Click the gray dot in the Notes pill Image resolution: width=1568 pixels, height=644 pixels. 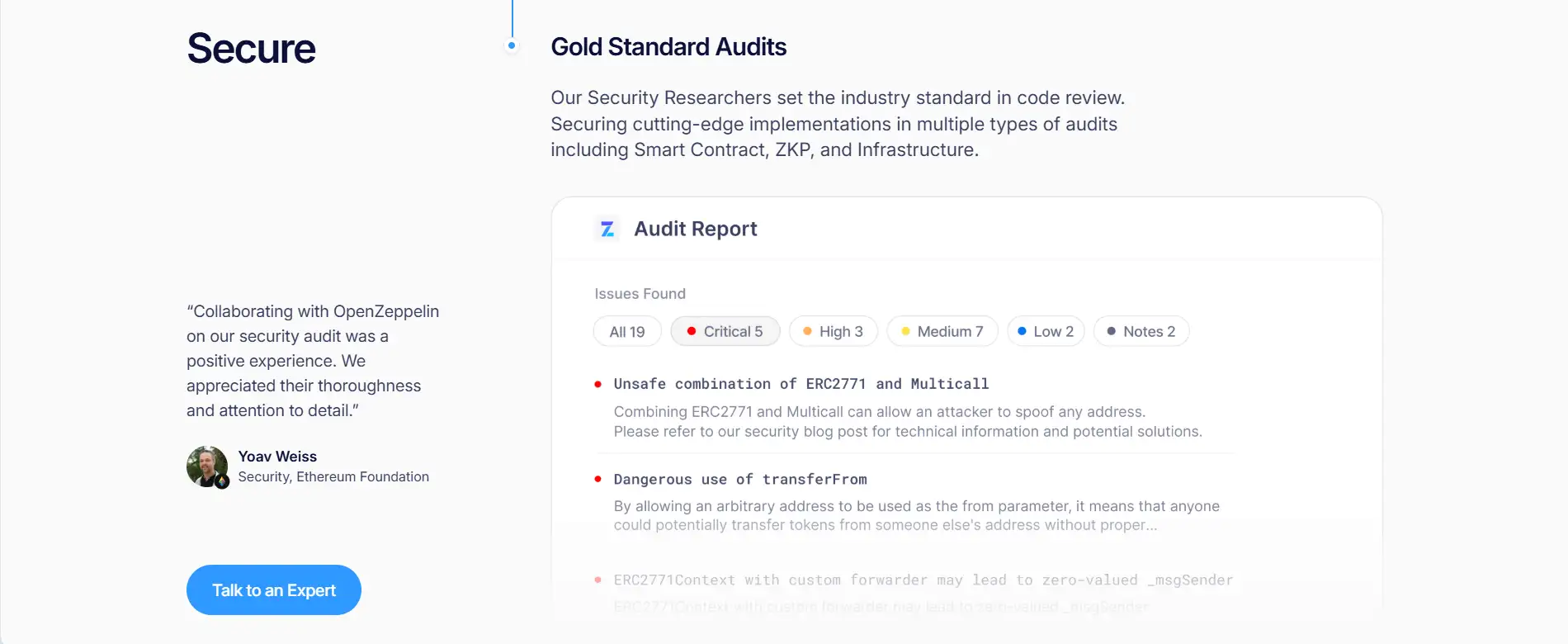tap(1112, 331)
